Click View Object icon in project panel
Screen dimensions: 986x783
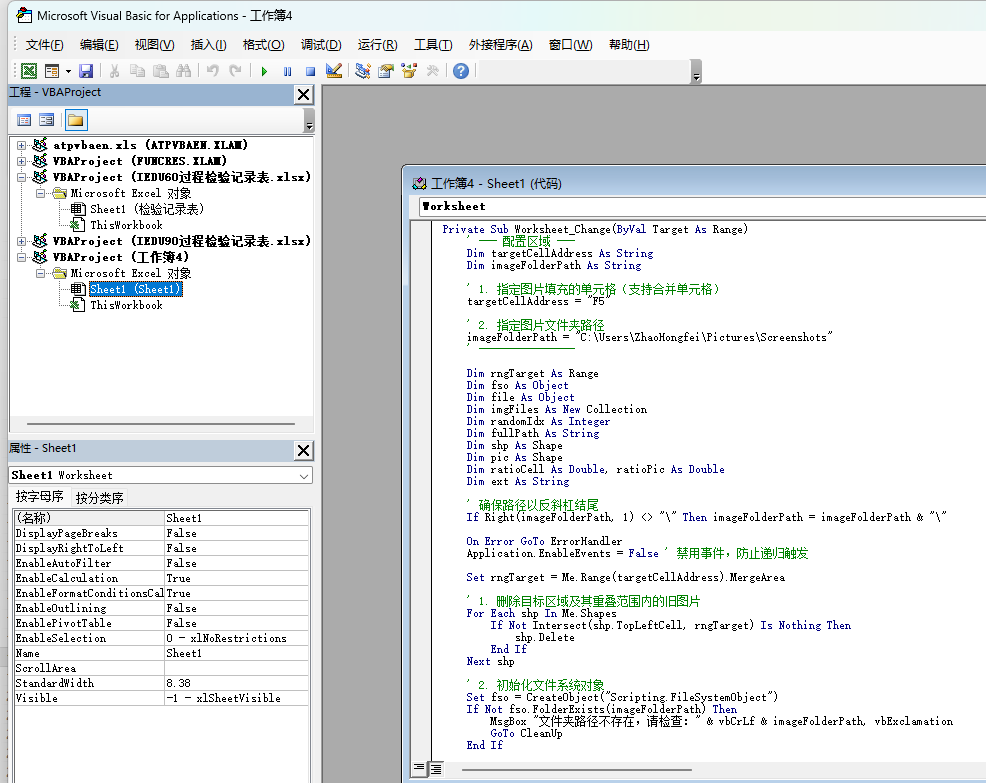pyautogui.click(x=47, y=121)
